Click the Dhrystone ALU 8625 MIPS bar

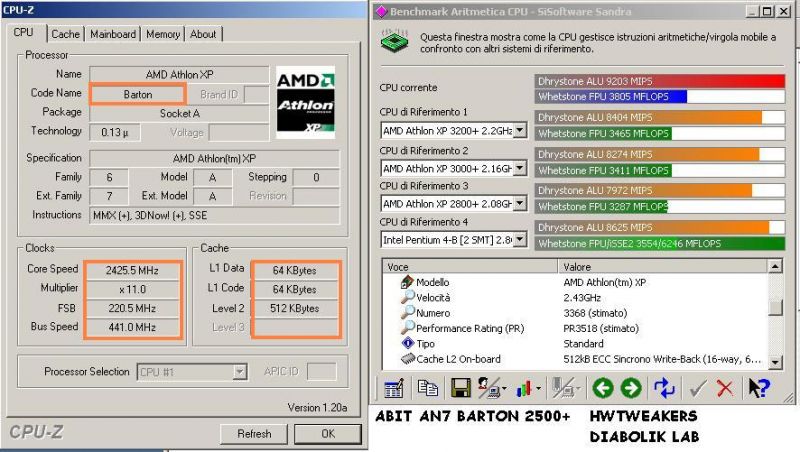click(x=652, y=227)
